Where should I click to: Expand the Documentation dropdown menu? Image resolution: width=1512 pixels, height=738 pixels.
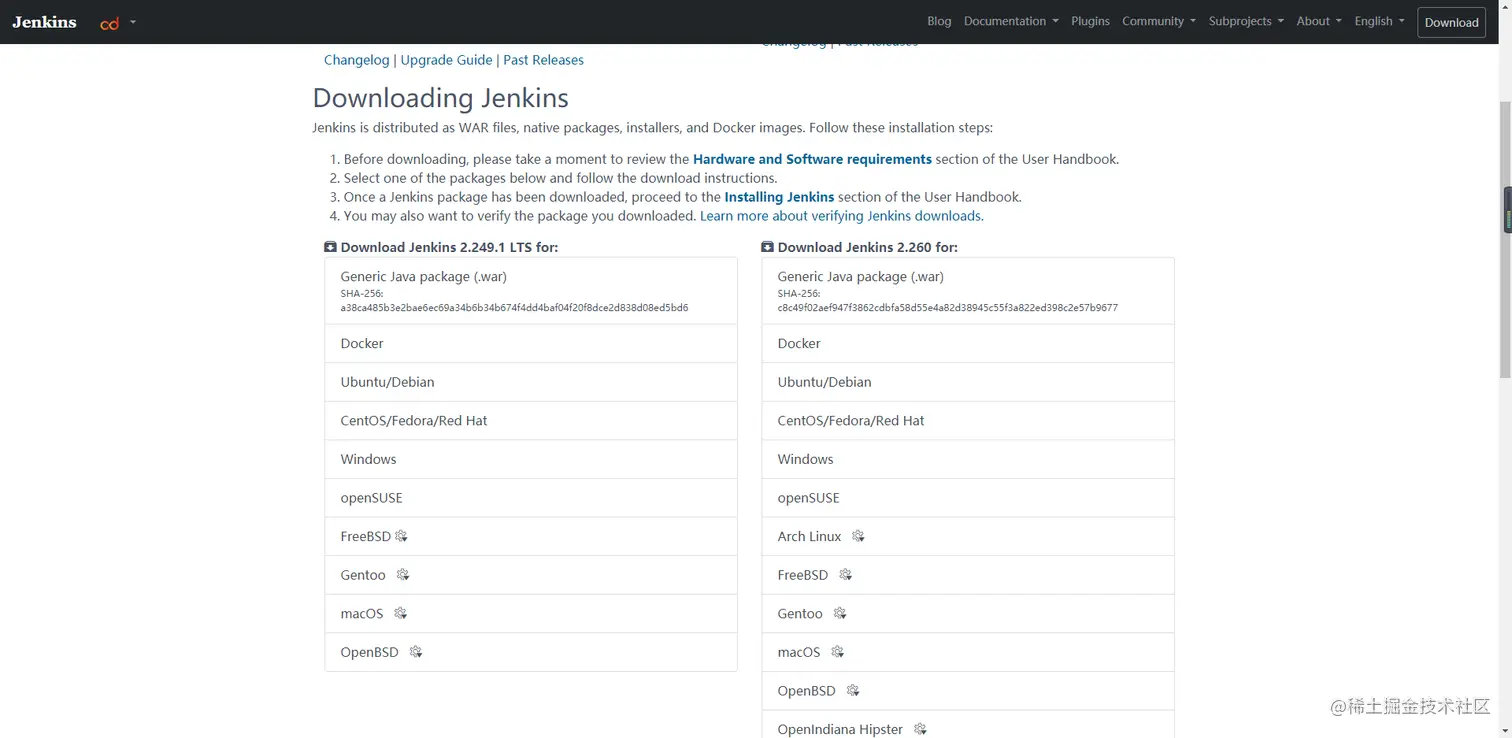1011,21
